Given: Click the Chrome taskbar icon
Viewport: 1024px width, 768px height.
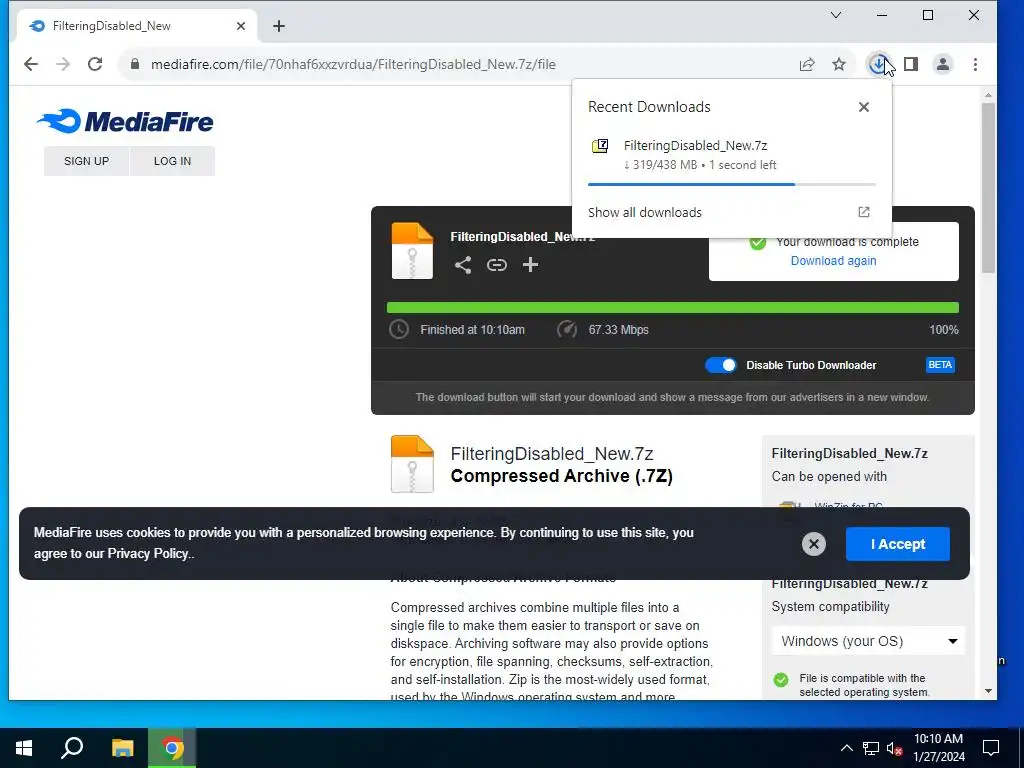Looking at the screenshot, I should tap(172, 748).
